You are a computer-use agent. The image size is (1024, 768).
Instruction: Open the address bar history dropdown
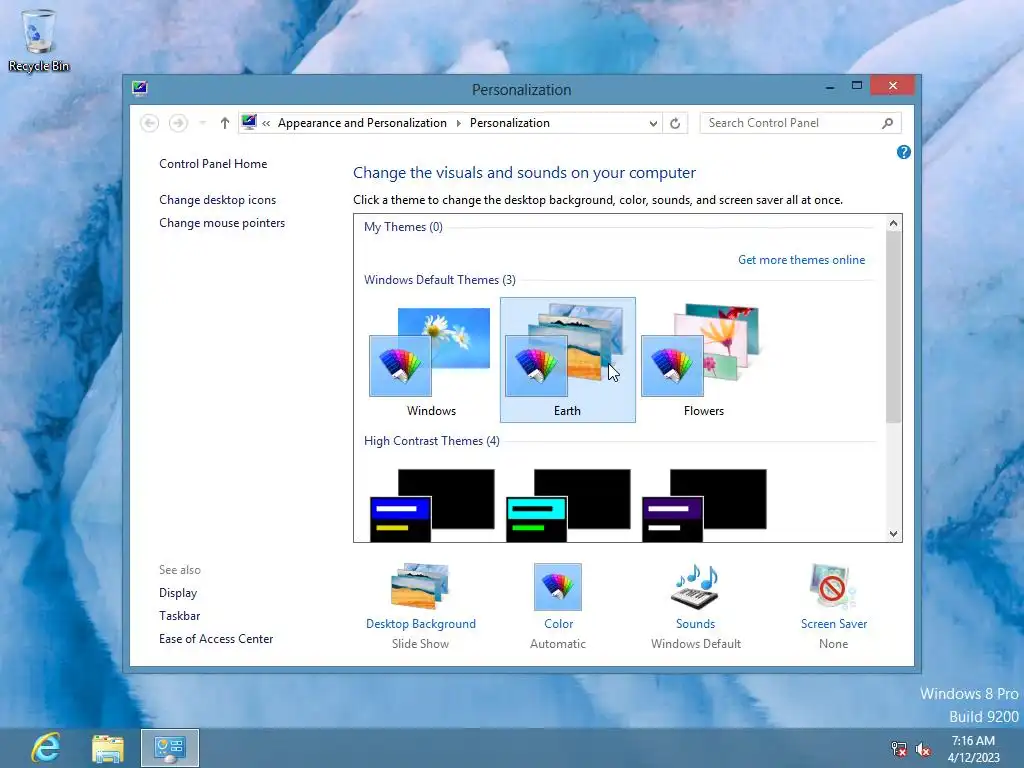(x=653, y=123)
